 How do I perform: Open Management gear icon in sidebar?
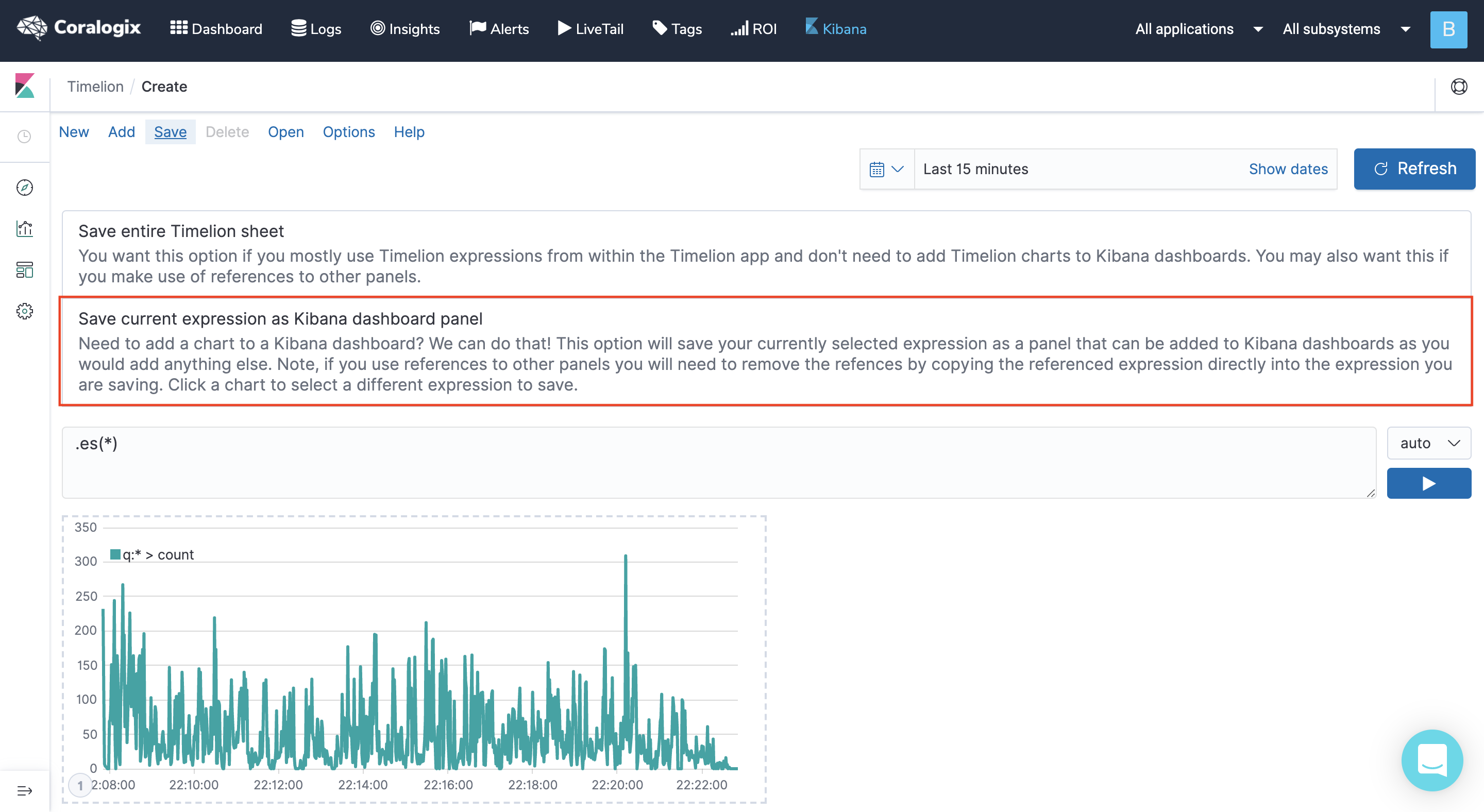(24, 311)
